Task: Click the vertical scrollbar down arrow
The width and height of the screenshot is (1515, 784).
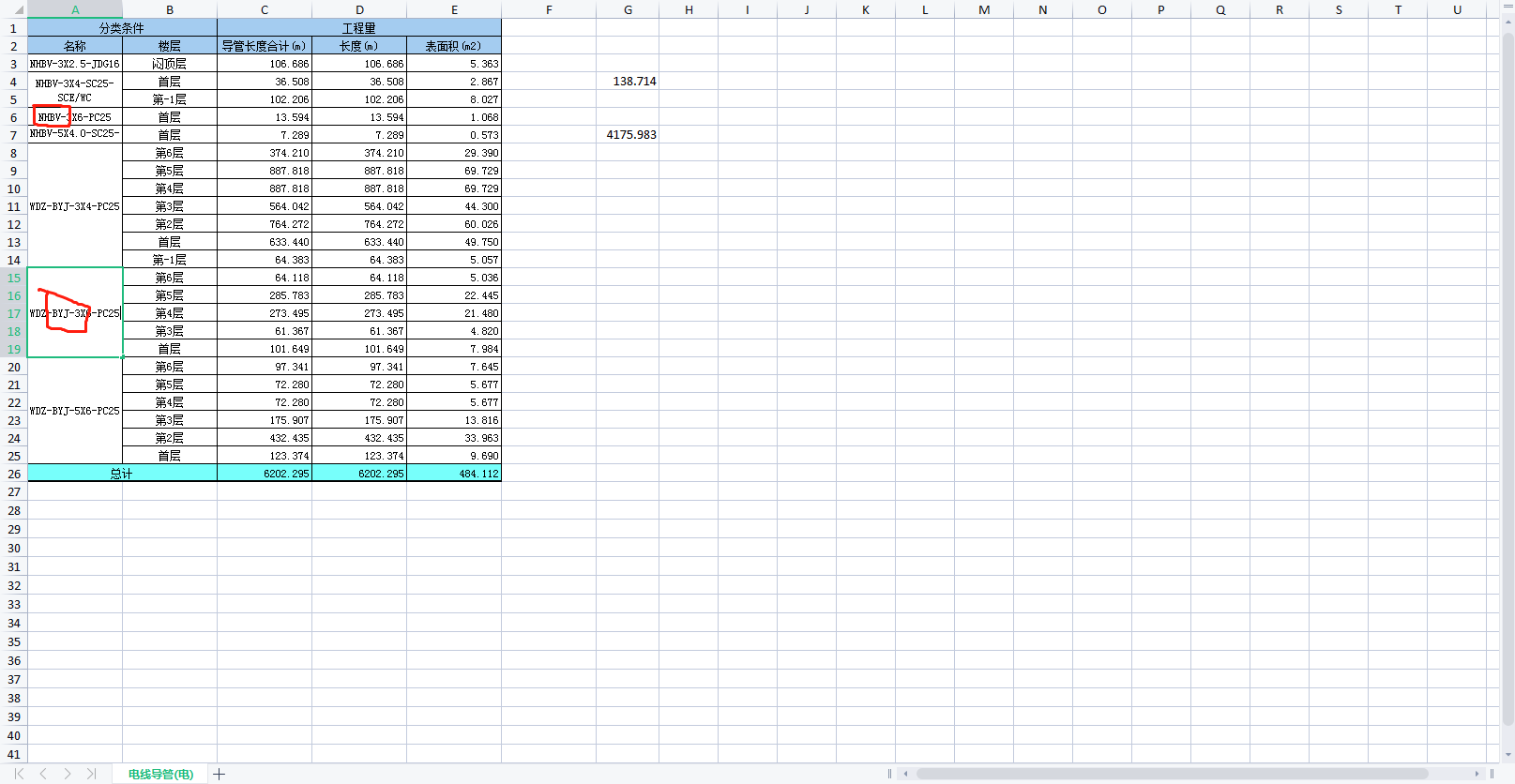Action: pyautogui.click(x=1507, y=755)
